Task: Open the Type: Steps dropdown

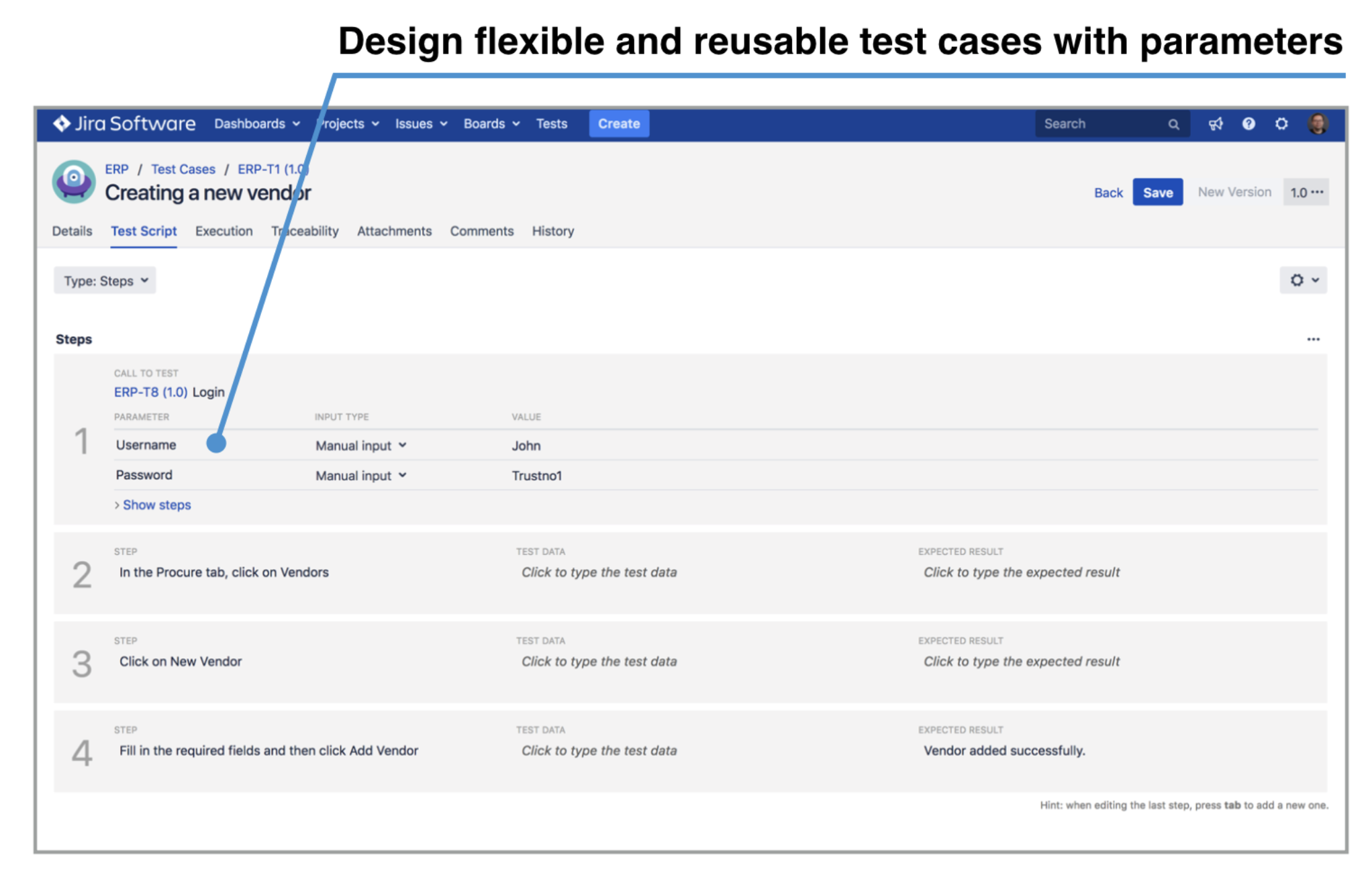Action: (105, 281)
